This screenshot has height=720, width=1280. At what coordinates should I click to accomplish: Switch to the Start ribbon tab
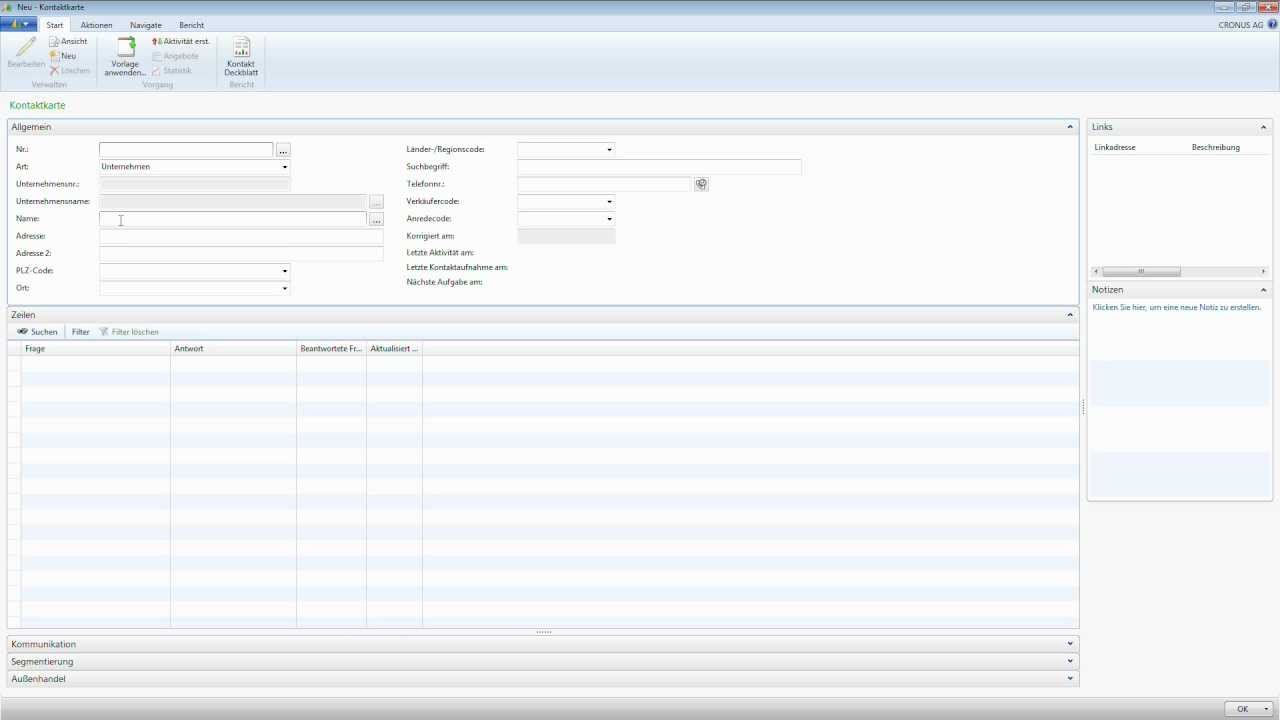55,25
